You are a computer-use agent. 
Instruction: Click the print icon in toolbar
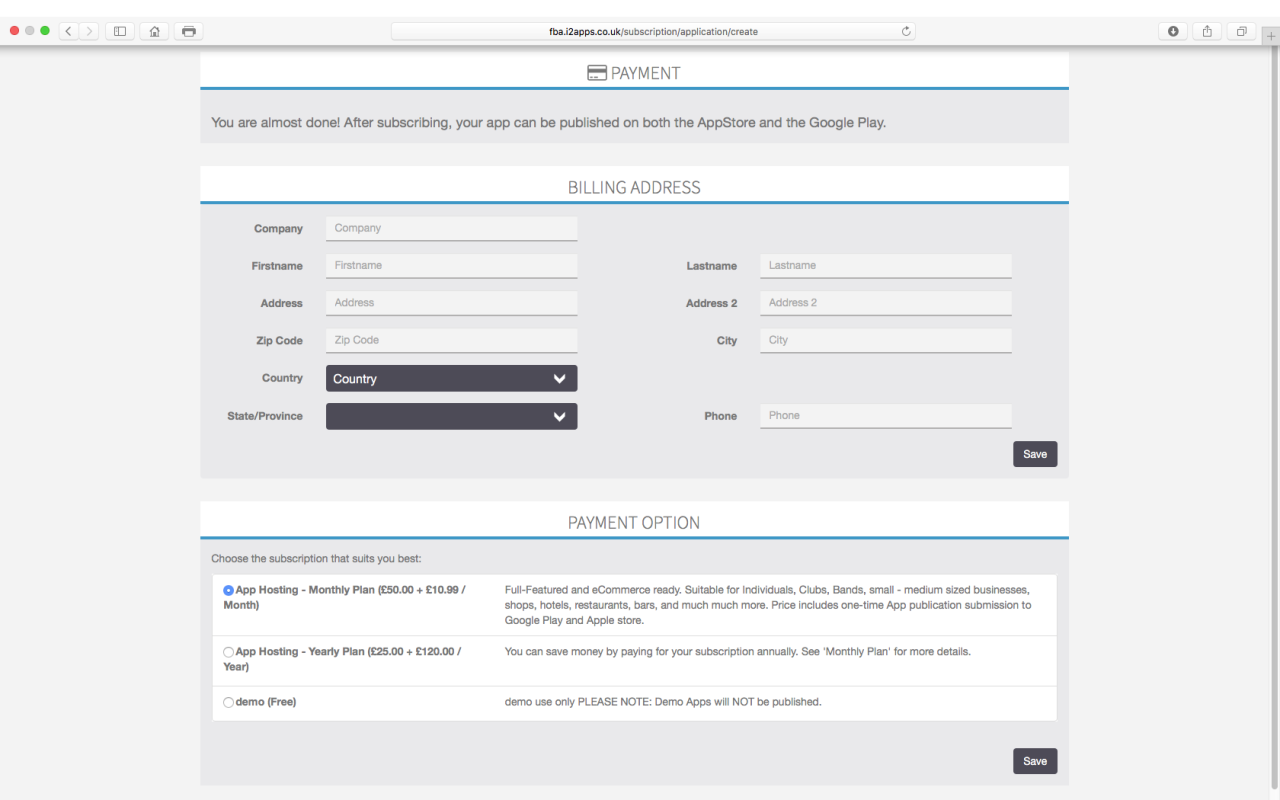tap(188, 31)
